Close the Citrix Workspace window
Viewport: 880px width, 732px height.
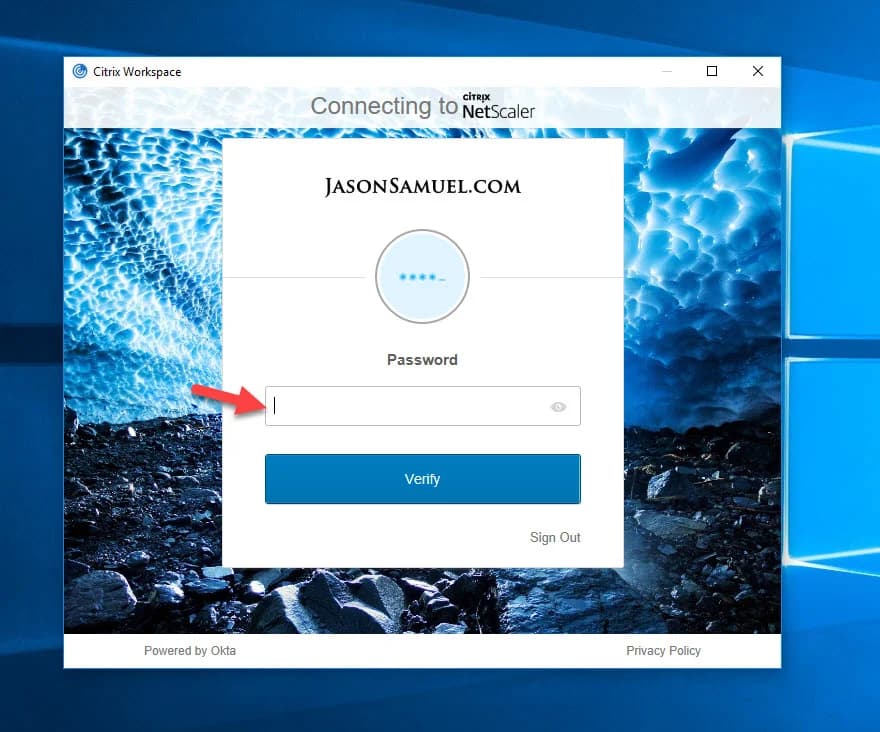pos(758,71)
